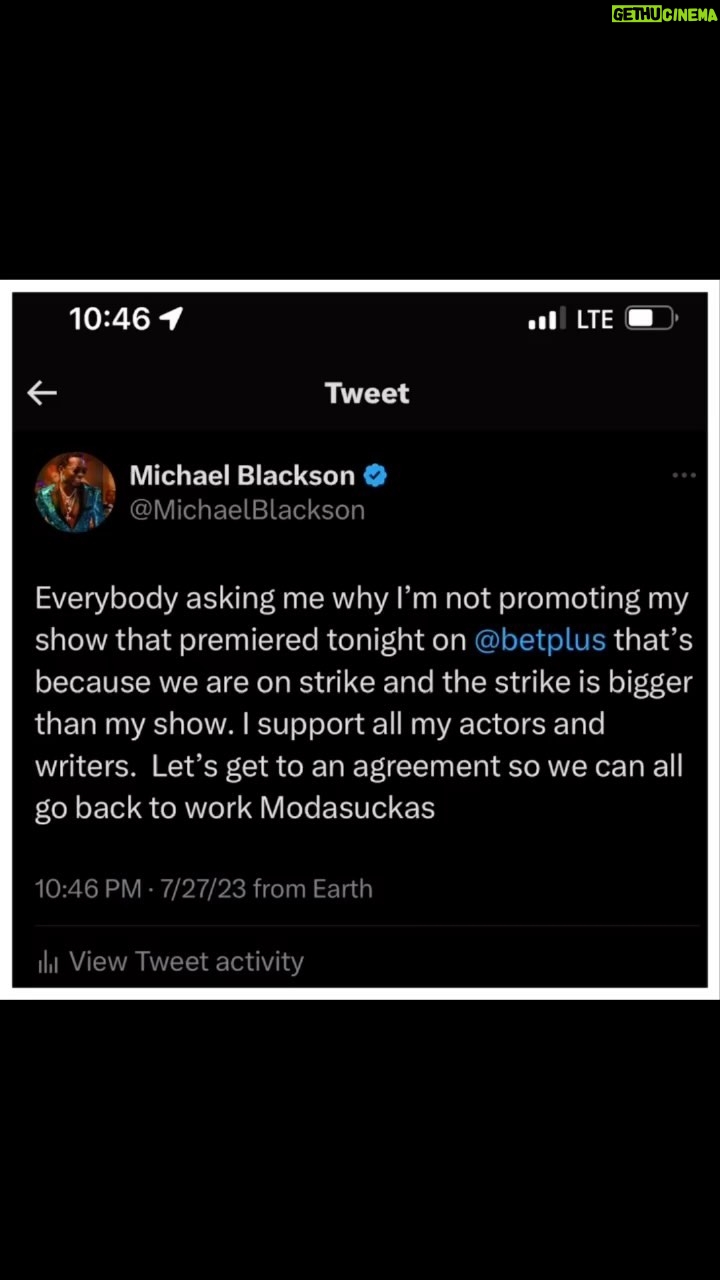Click the blue verified badge
The height and width of the screenshot is (1280, 720).
coord(375,475)
